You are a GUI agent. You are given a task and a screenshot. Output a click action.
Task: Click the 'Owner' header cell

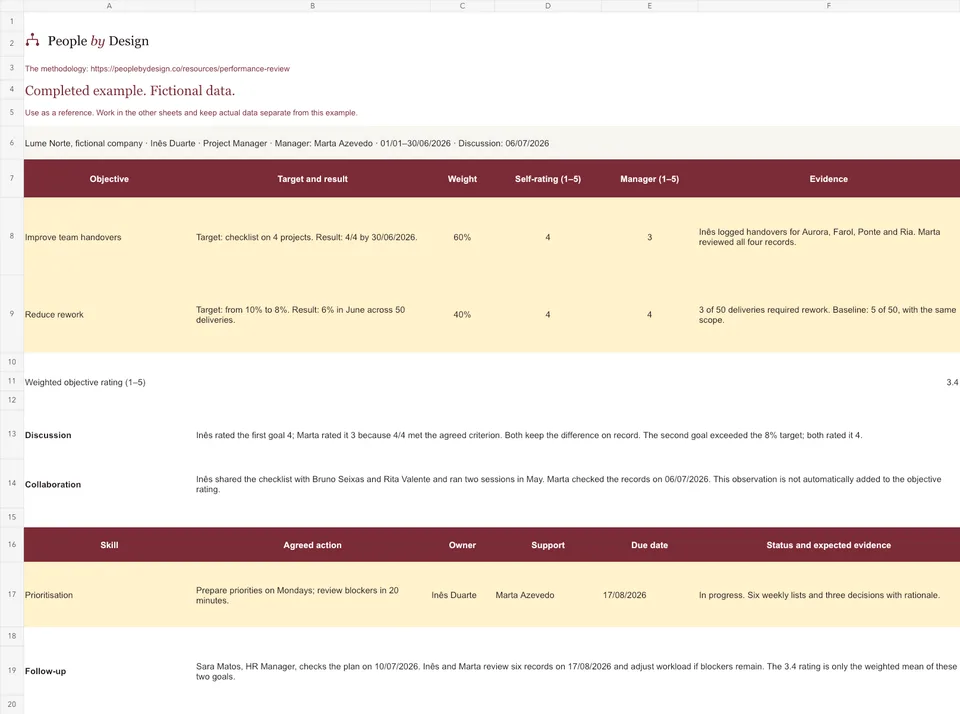click(x=462, y=545)
